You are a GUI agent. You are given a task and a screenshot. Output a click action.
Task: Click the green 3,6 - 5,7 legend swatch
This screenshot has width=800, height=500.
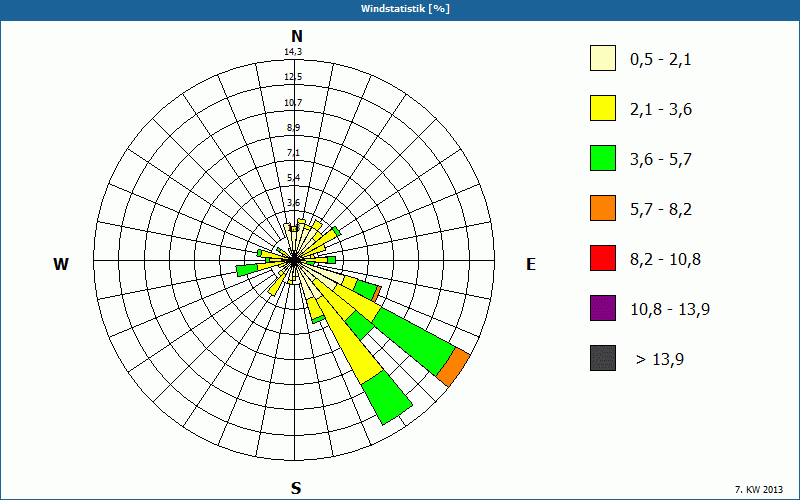coord(603,158)
